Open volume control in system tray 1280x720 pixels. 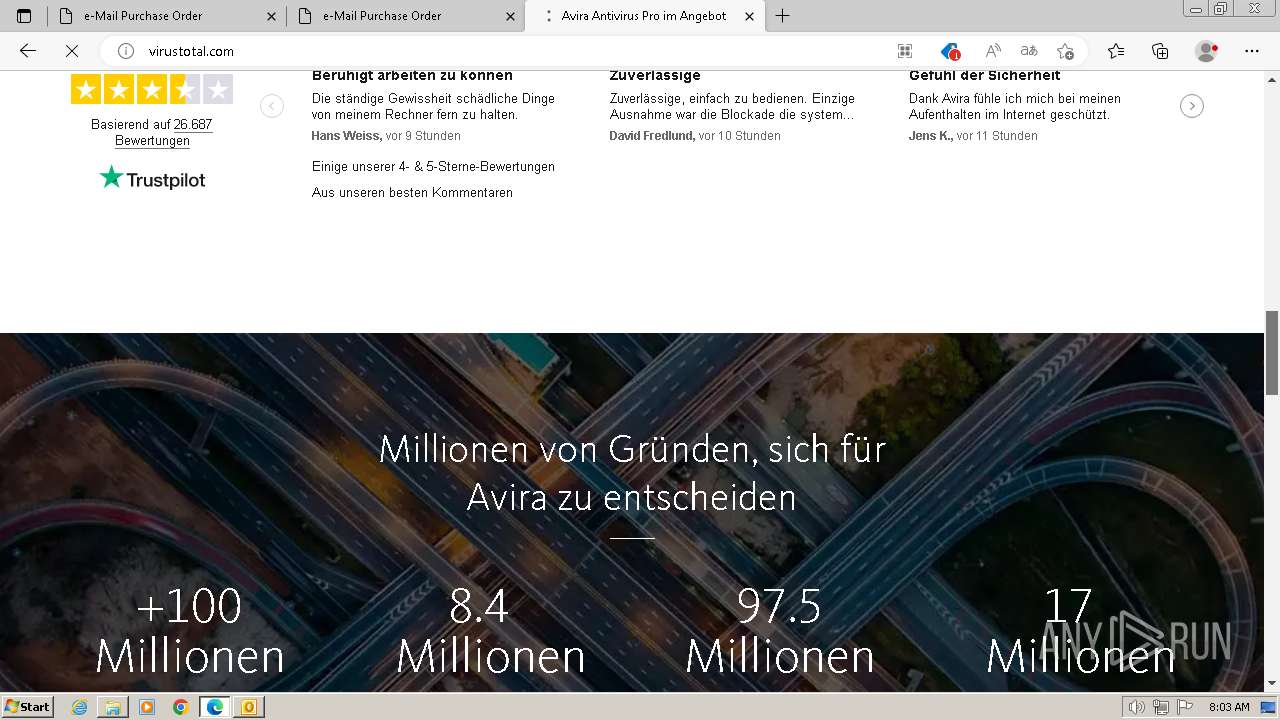click(x=1137, y=707)
